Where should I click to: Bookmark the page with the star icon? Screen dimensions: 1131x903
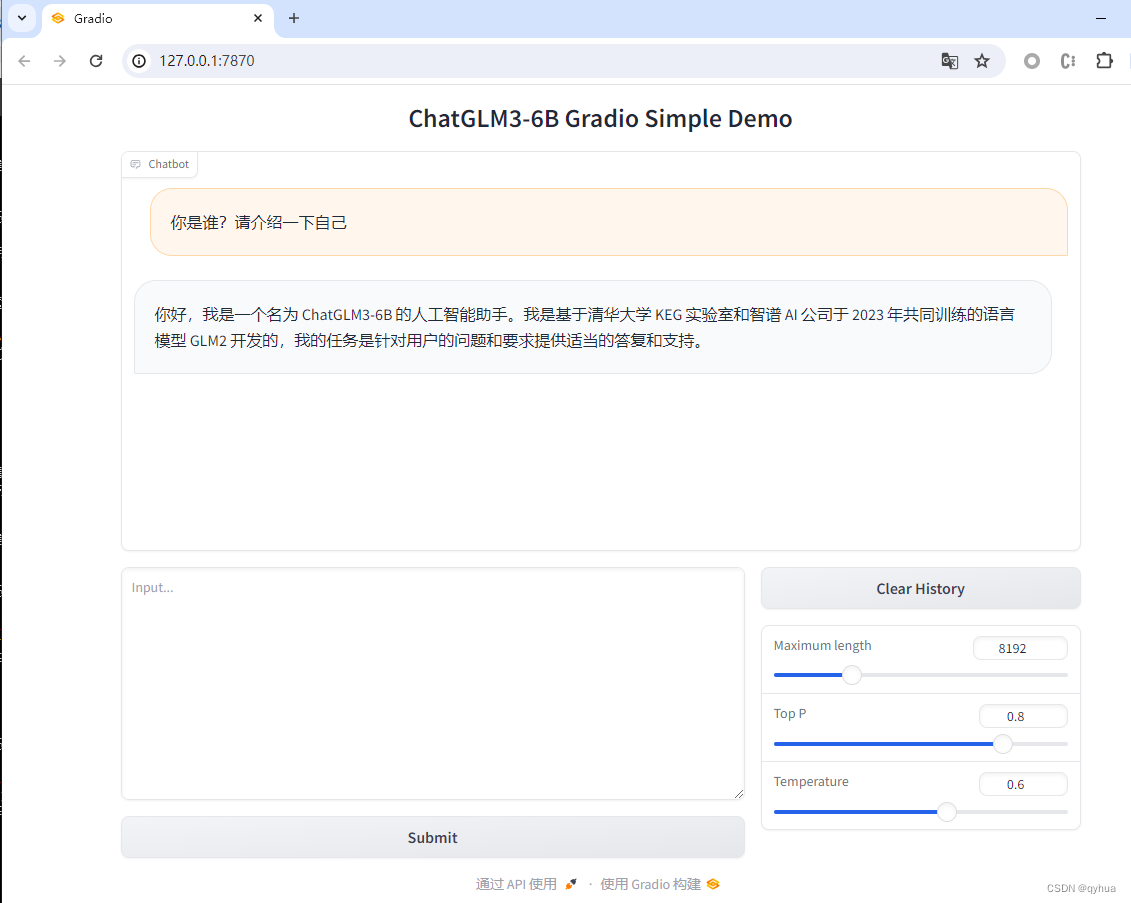[981, 61]
